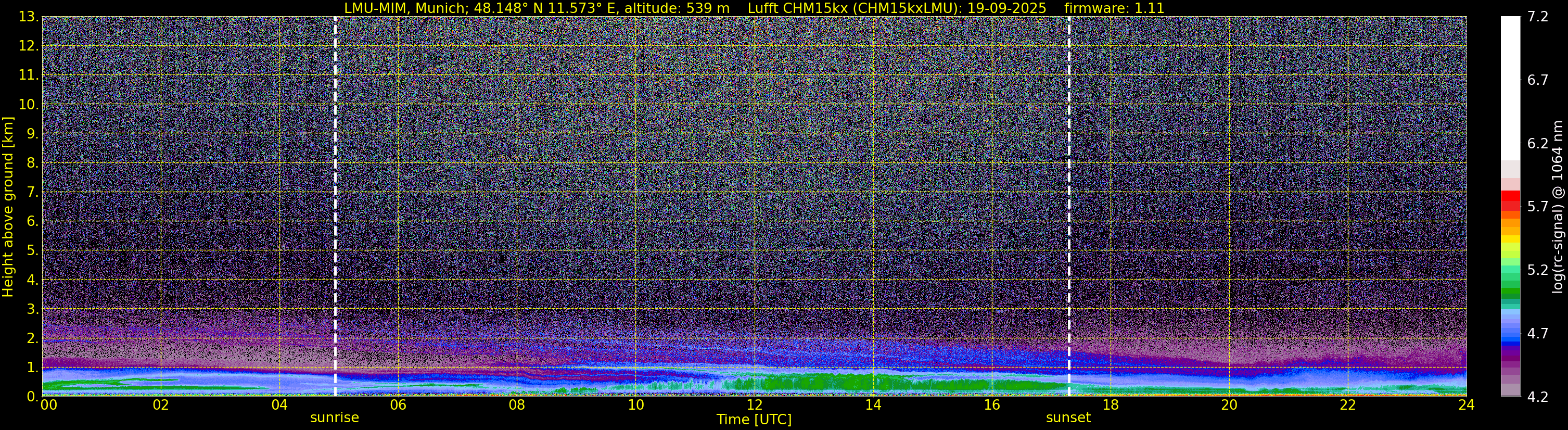Image resolution: width=1568 pixels, height=430 pixels.
Task: Select the date '19-09-2025' in the title
Action: pyautogui.click(x=1007, y=8)
